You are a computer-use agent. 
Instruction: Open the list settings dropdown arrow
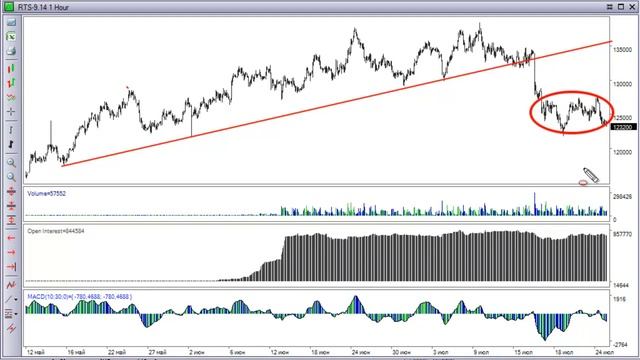(x=16, y=314)
